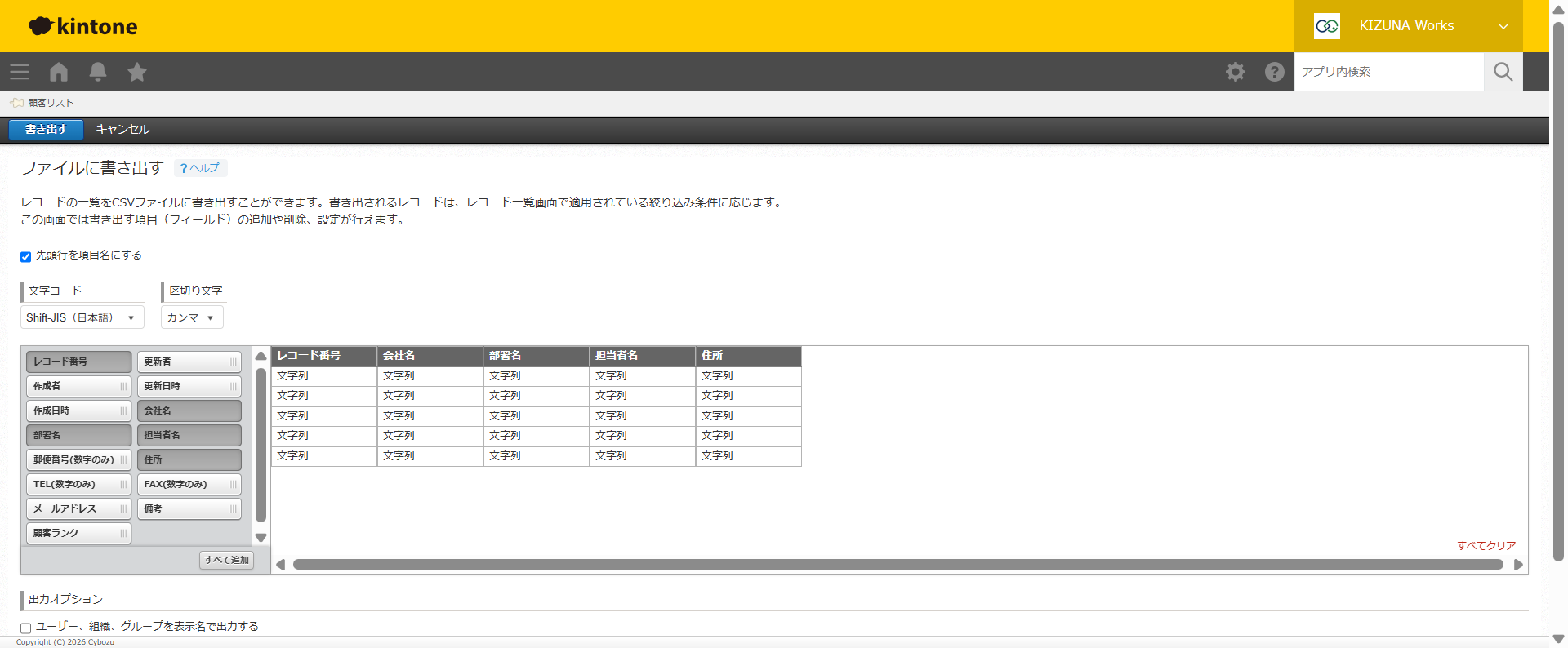Click the レコード番号 column header in preview
Image resolution: width=1568 pixels, height=648 pixels.
point(324,356)
